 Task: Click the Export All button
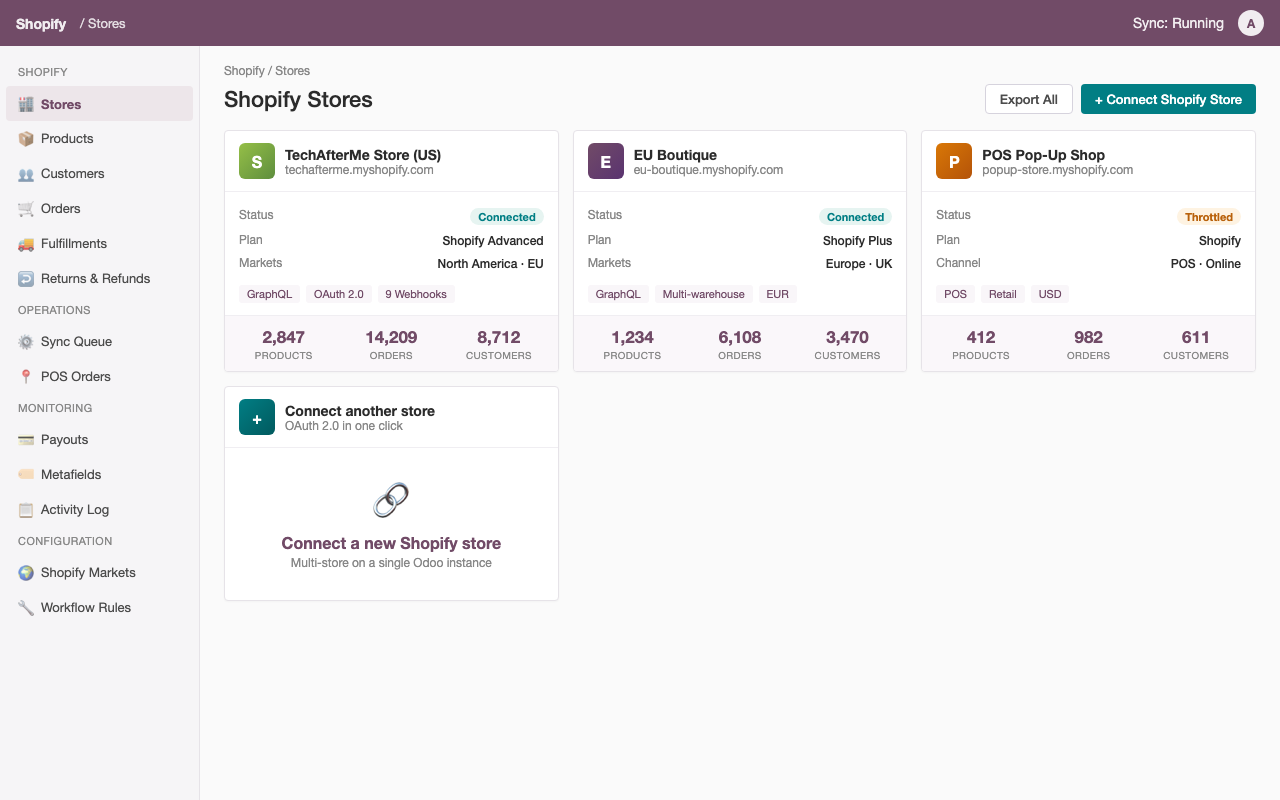pyautogui.click(x=1029, y=99)
